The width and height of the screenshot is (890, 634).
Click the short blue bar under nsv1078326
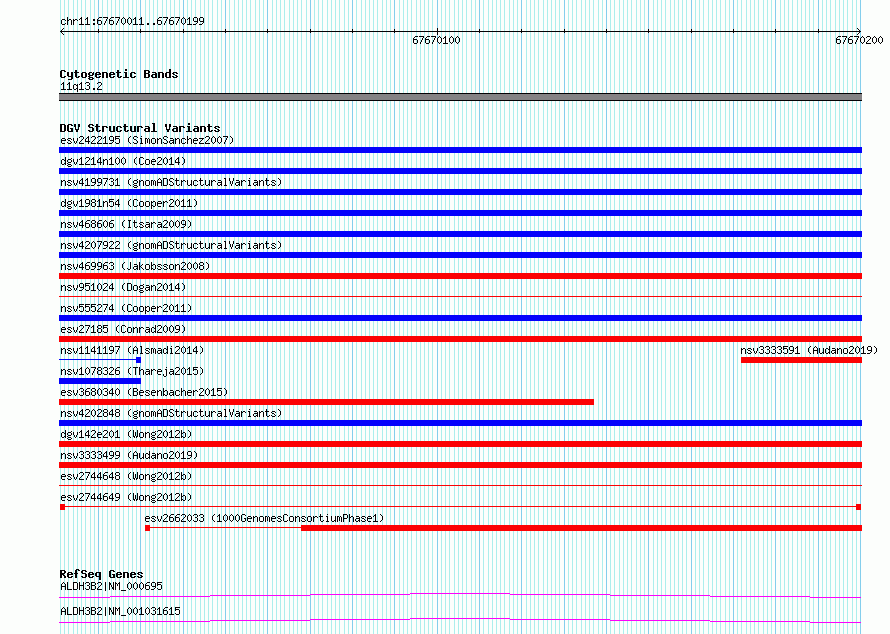pyautogui.click(x=100, y=381)
